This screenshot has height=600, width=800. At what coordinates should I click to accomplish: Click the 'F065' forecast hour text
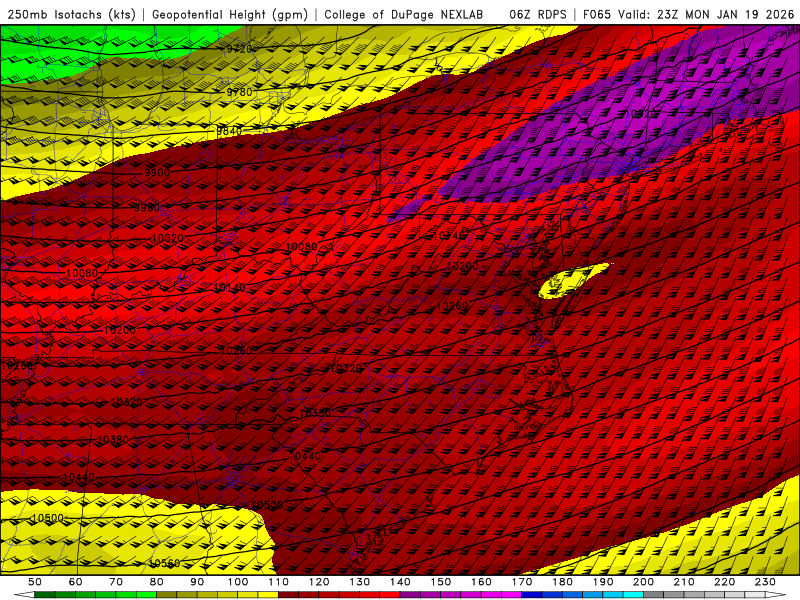tap(596, 14)
